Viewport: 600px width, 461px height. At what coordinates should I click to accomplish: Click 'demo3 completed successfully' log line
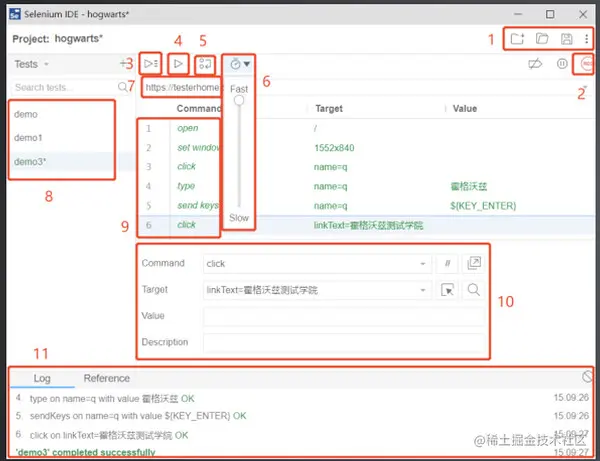[x=85, y=453]
